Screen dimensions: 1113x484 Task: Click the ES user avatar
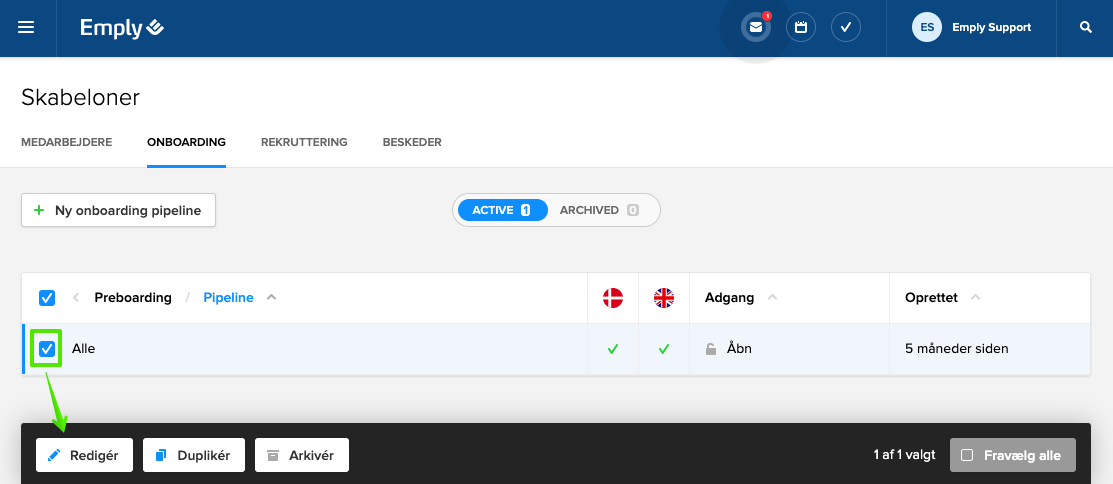click(x=927, y=28)
